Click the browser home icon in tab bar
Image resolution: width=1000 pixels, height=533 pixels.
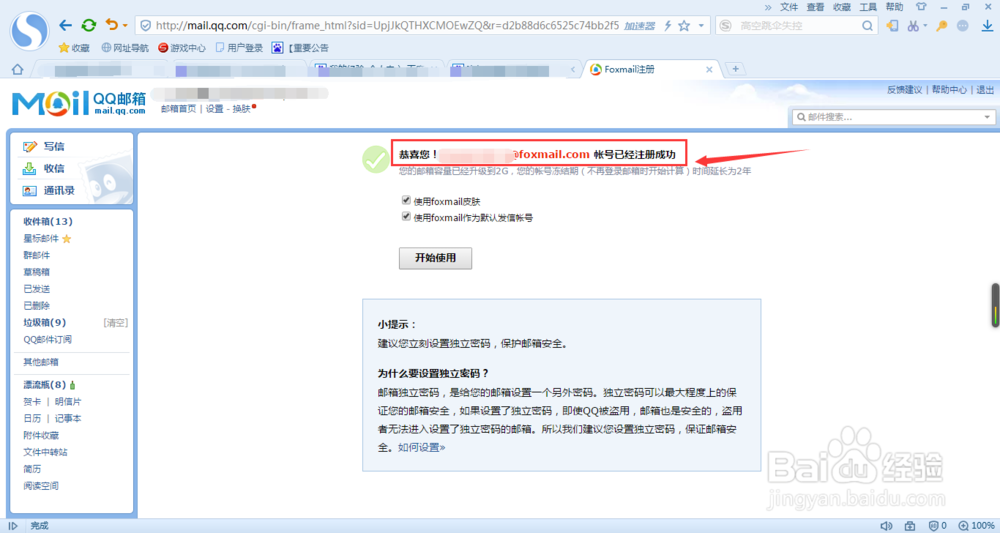(17, 69)
